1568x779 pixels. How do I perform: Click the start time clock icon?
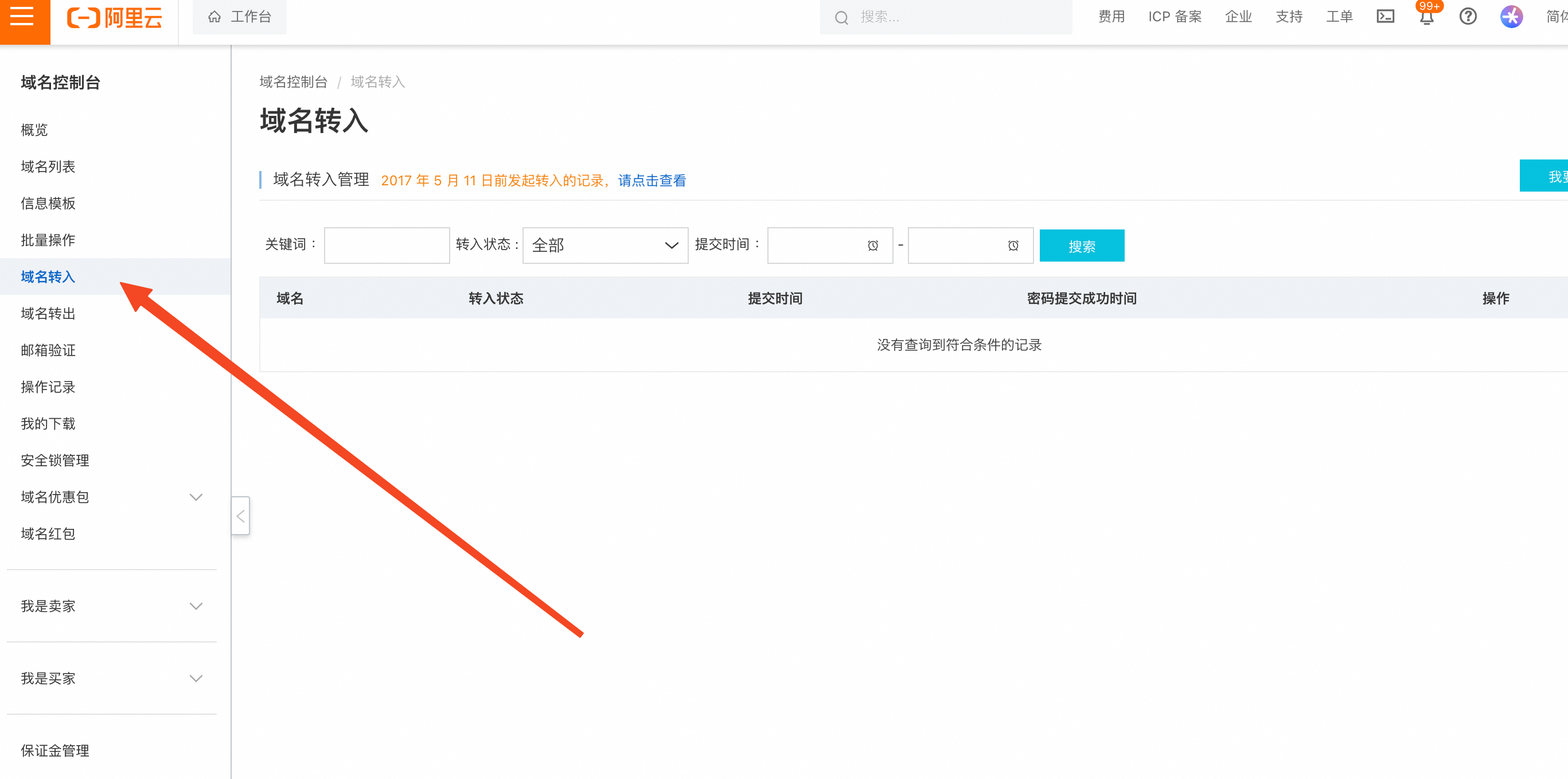pyautogui.click(x=872, y=246)
